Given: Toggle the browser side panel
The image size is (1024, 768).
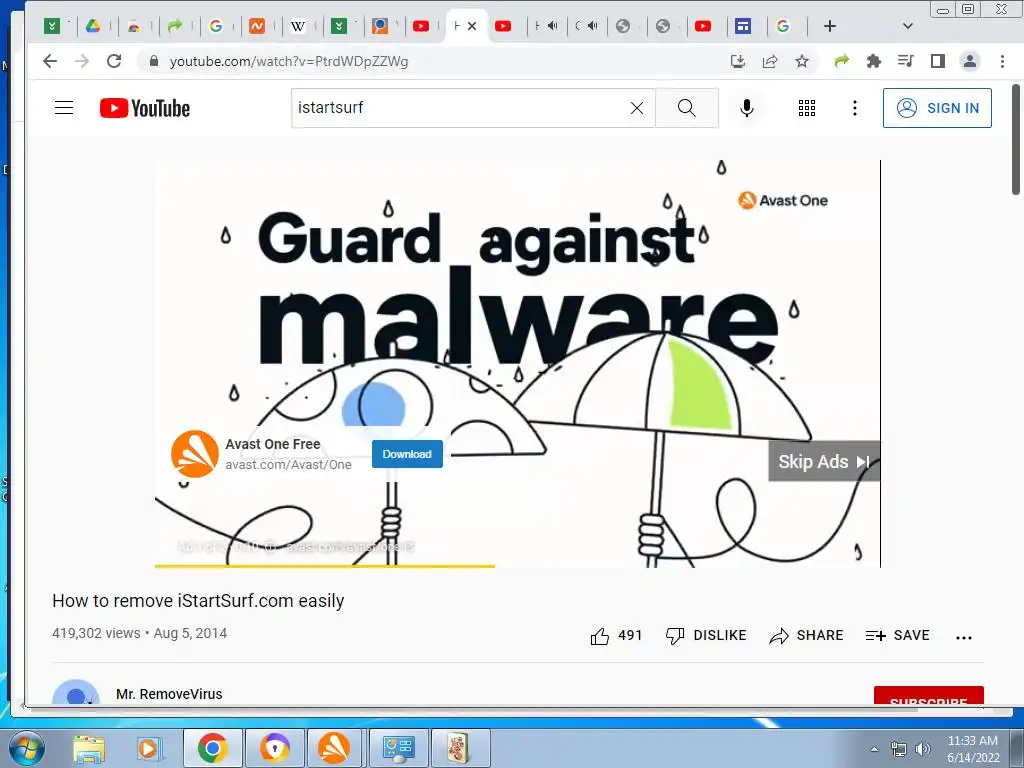Looking at the screenshot, I should click(938, 61).
